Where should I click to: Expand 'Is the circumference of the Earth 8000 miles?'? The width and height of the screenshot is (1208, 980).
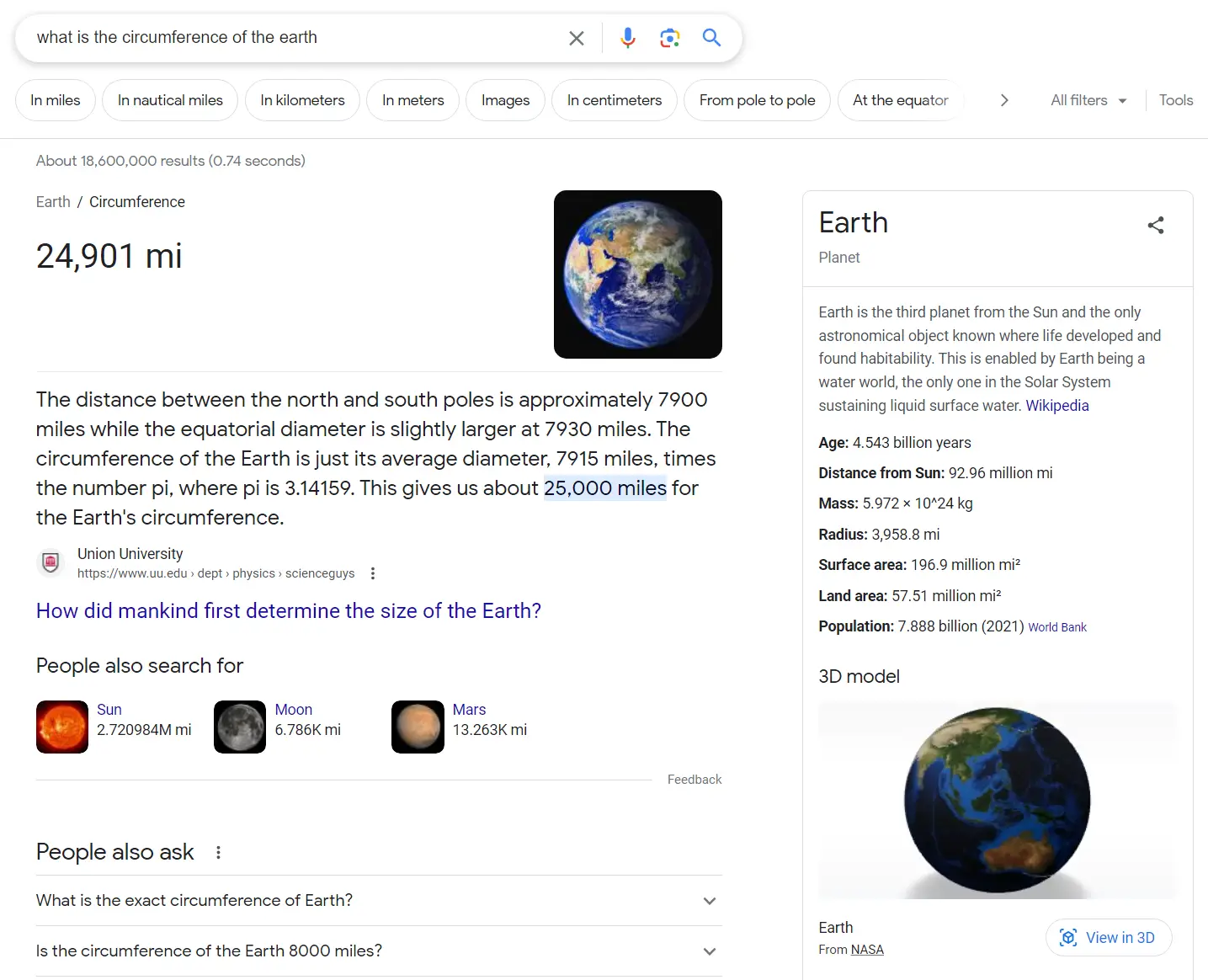coord(379,951)
